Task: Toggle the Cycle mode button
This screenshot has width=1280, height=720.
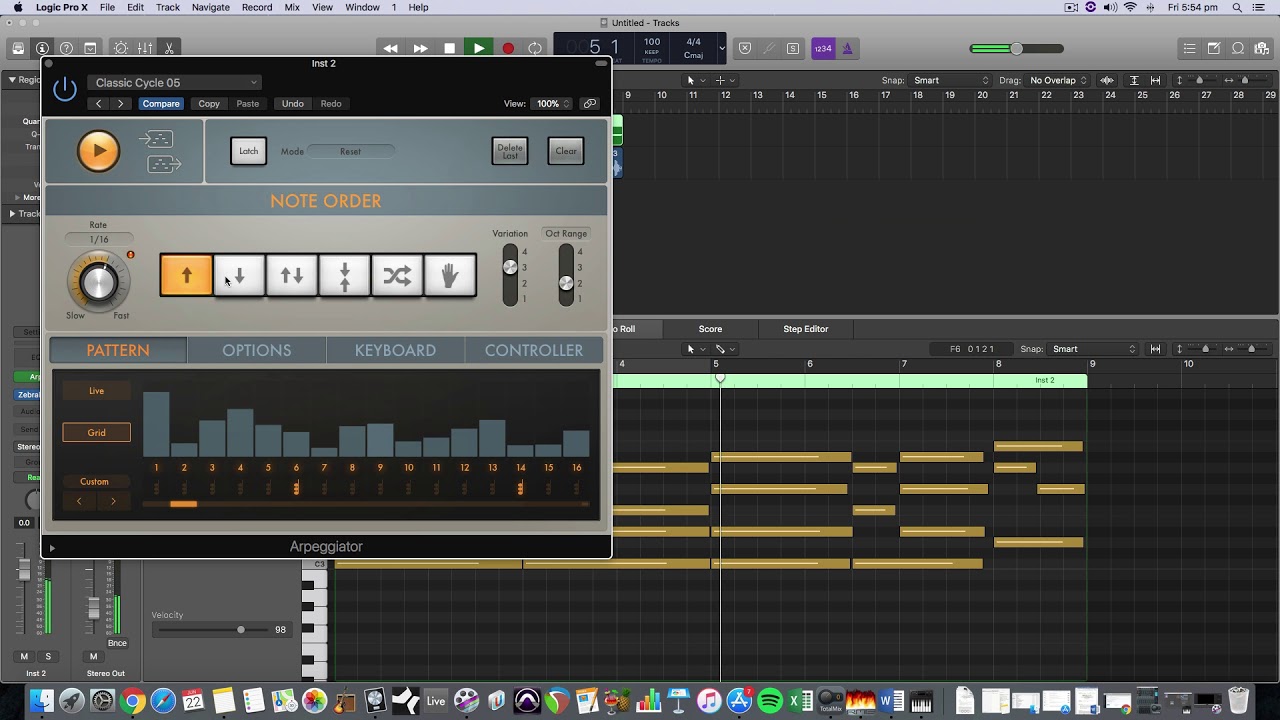Action: tap(535, 48)
